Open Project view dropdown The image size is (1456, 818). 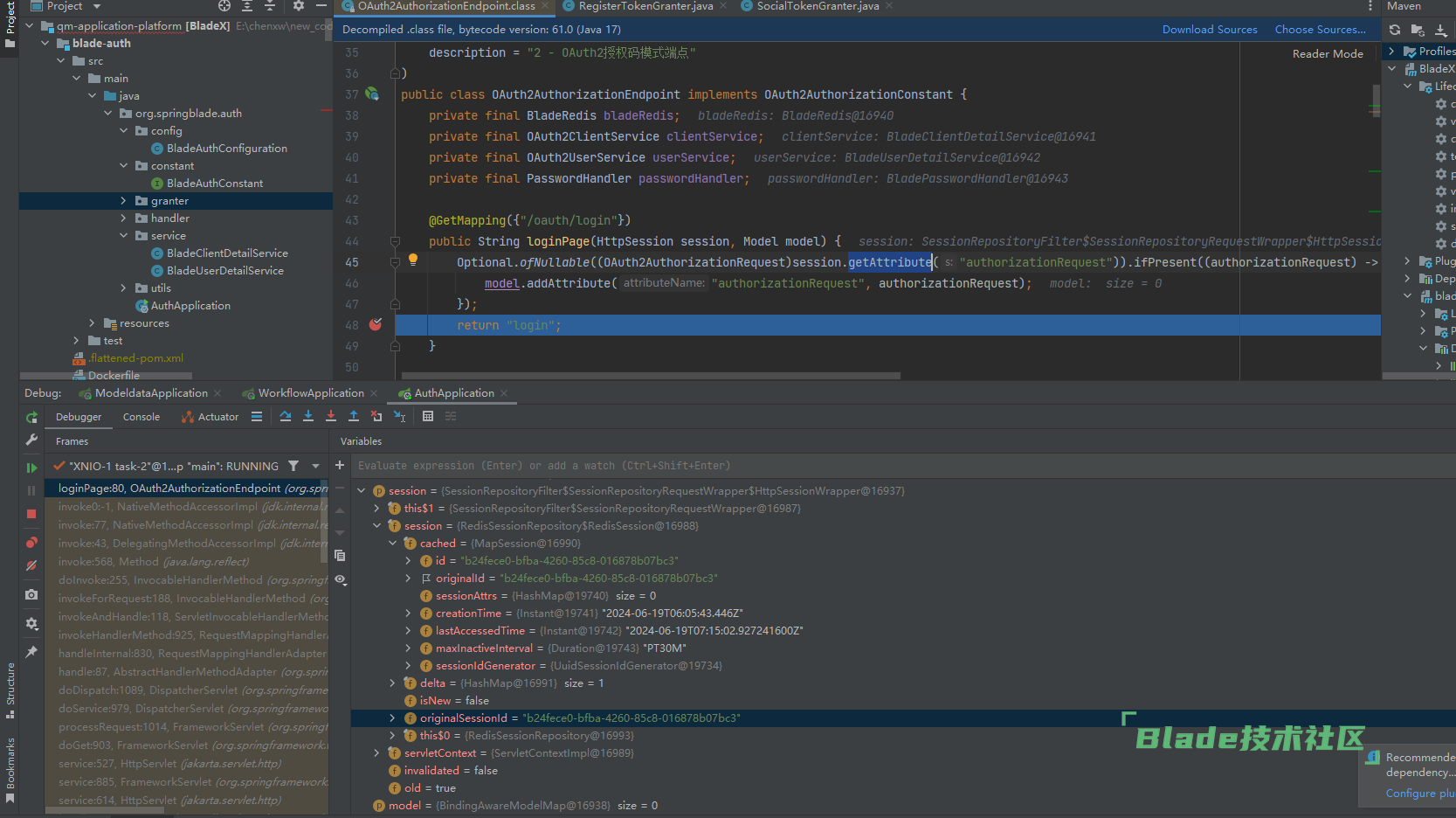click(x=97, y=6)
